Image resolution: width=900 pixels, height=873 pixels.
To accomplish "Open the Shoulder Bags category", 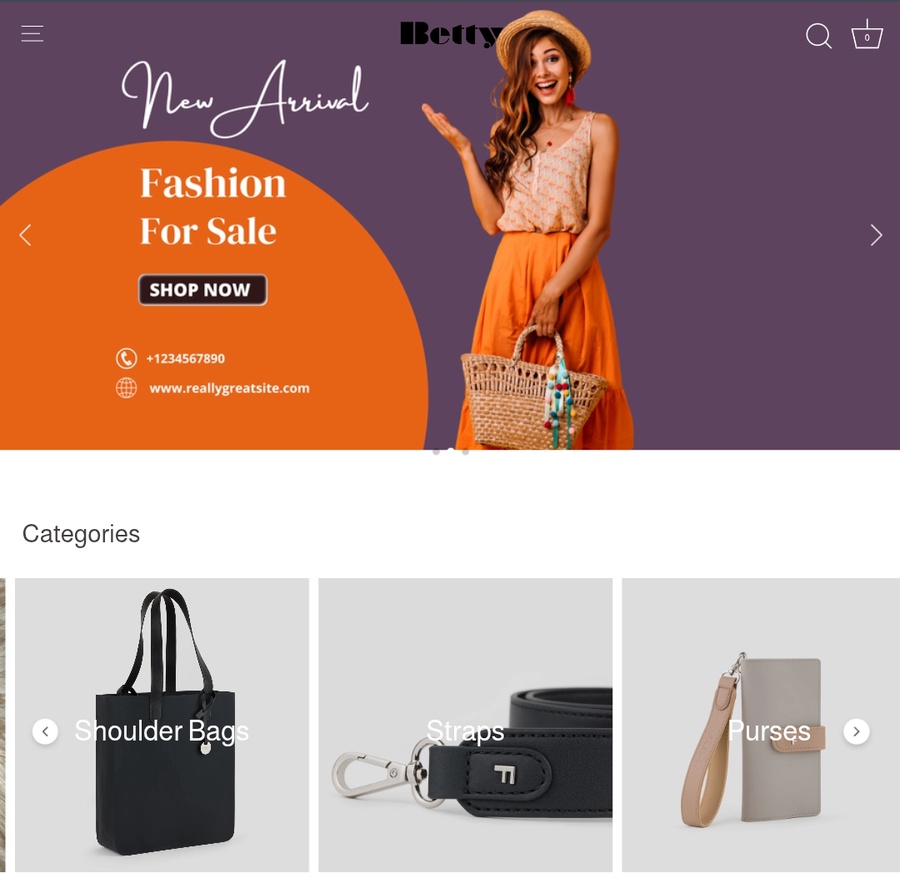I will click(162, 725).
